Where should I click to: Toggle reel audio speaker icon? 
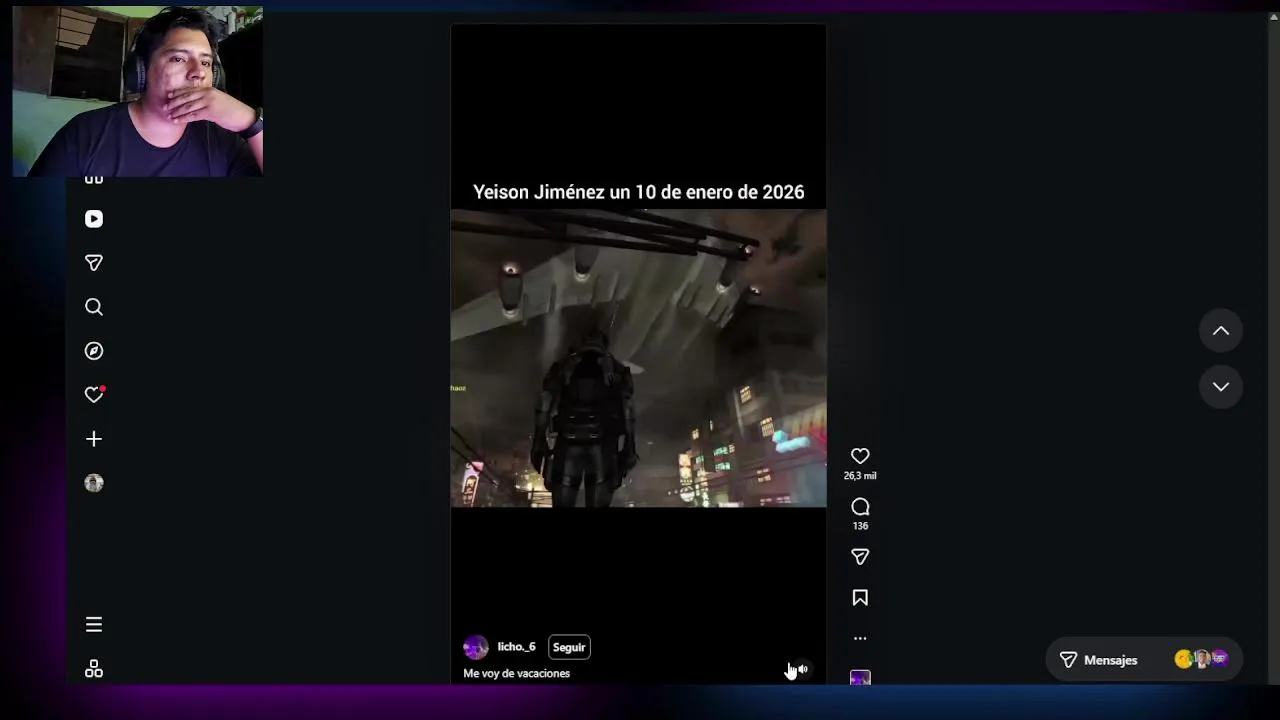point(802,669)
